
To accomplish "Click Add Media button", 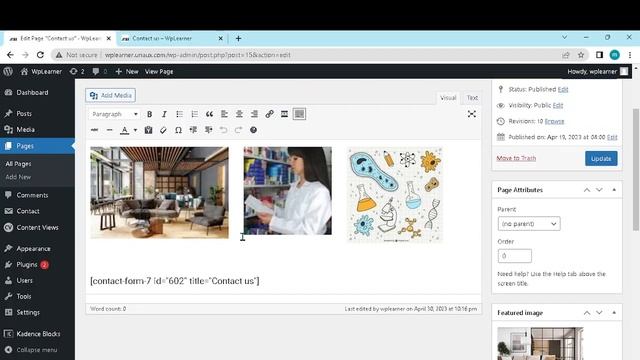I will click(x=111, y=96).
